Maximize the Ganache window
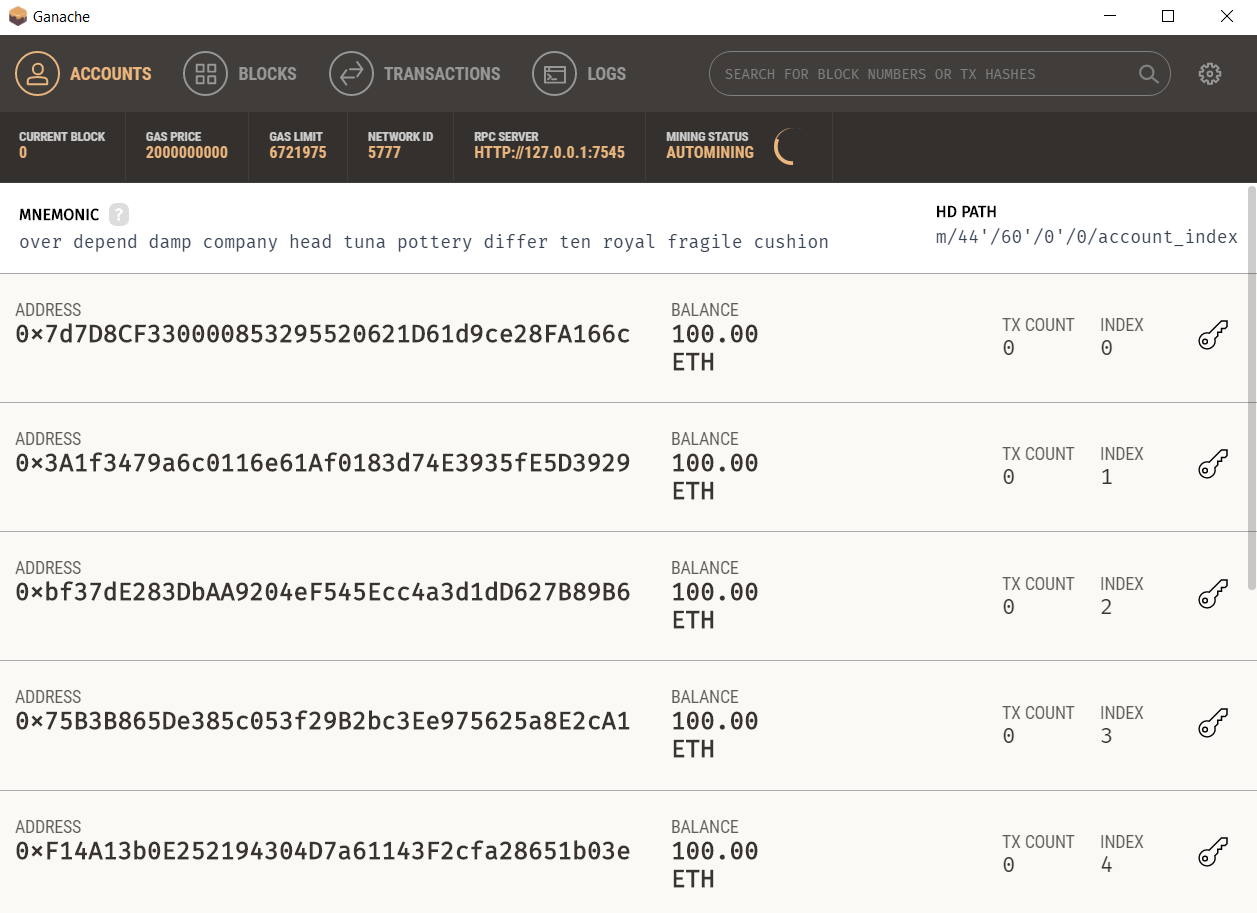1257x913 pixels. (x=1168, y=17)
